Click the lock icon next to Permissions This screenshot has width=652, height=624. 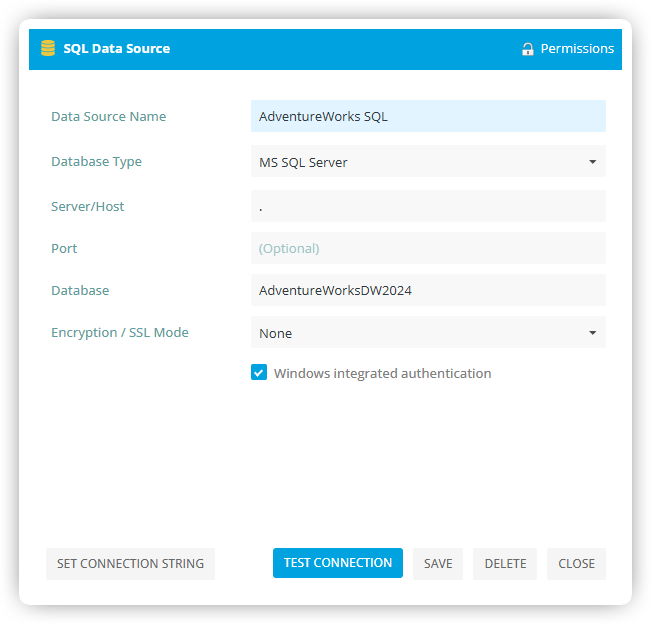click(x=528, y=49)
